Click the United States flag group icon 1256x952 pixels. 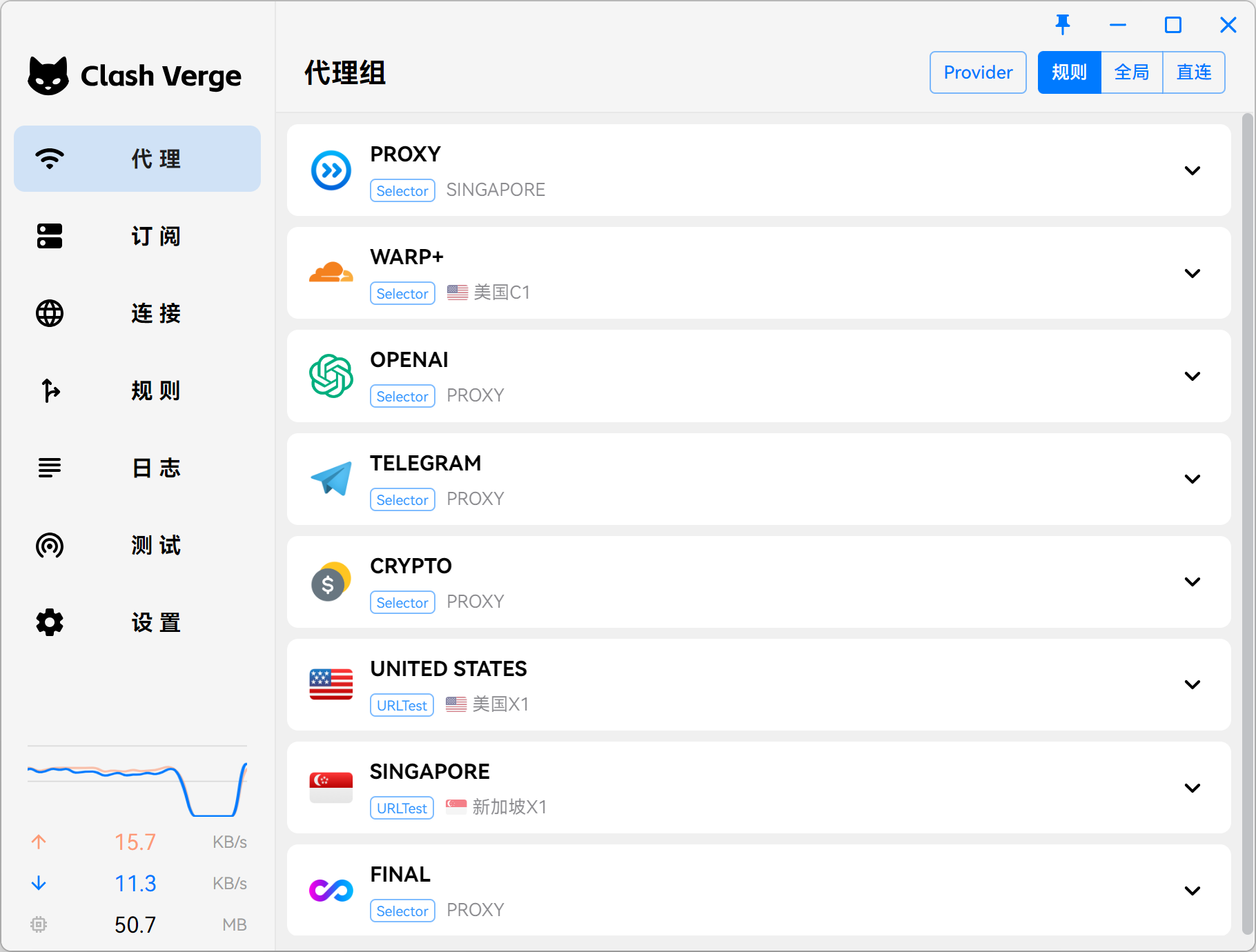coord(331,684)
